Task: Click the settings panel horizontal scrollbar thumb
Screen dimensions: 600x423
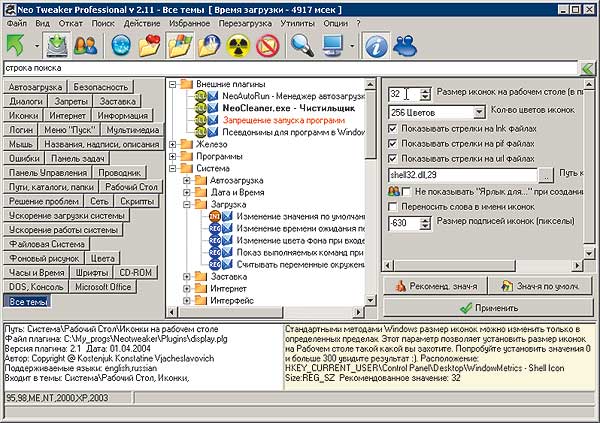Action: [455, 265]
